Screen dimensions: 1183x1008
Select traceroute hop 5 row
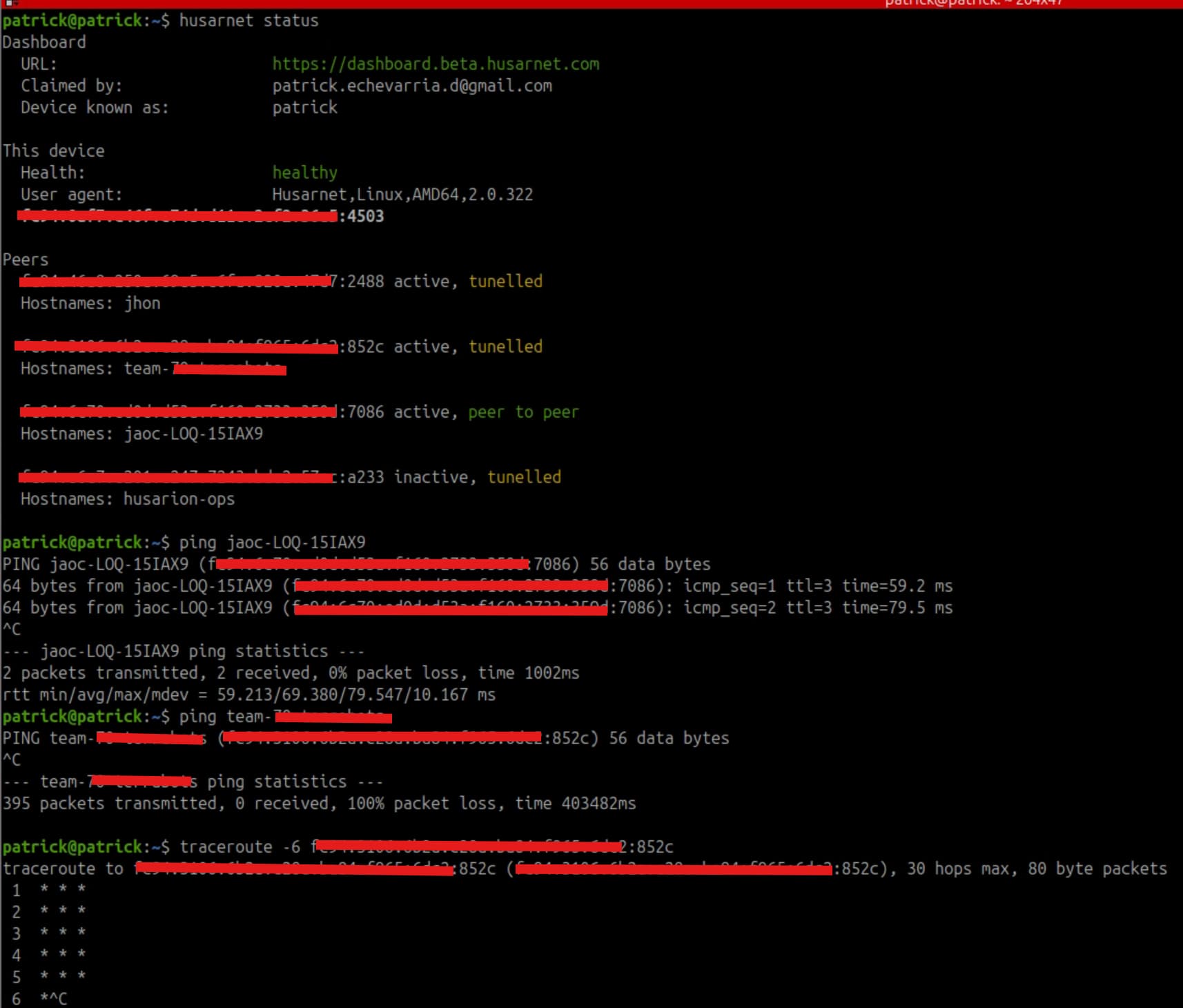[49, 977]
